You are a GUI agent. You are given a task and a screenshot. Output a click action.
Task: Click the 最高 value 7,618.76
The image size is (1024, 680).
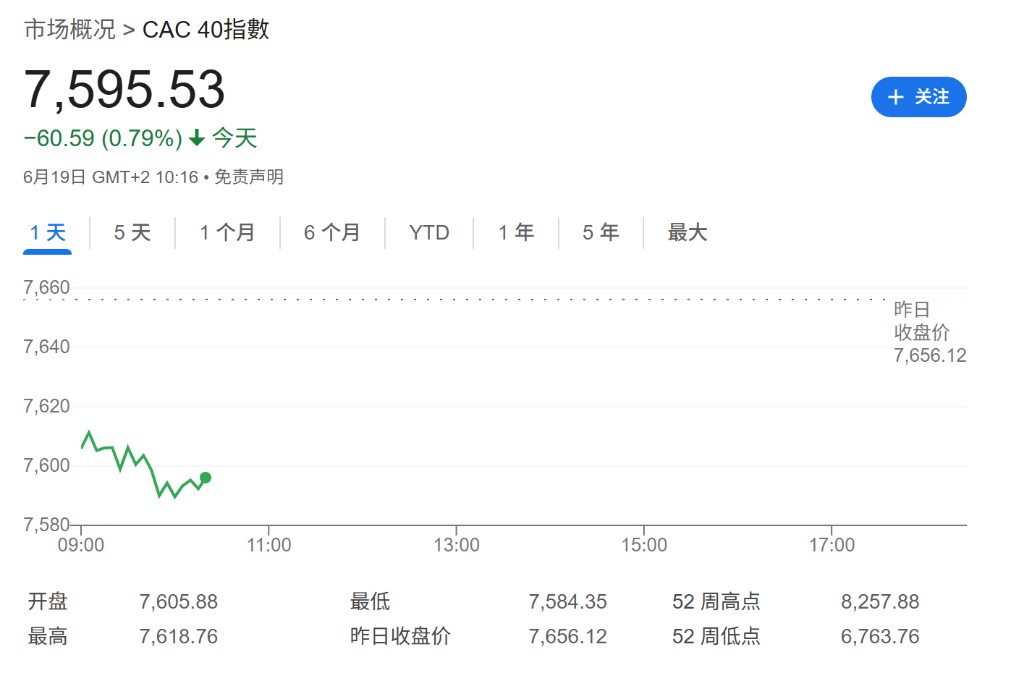(x=178, y=636)
